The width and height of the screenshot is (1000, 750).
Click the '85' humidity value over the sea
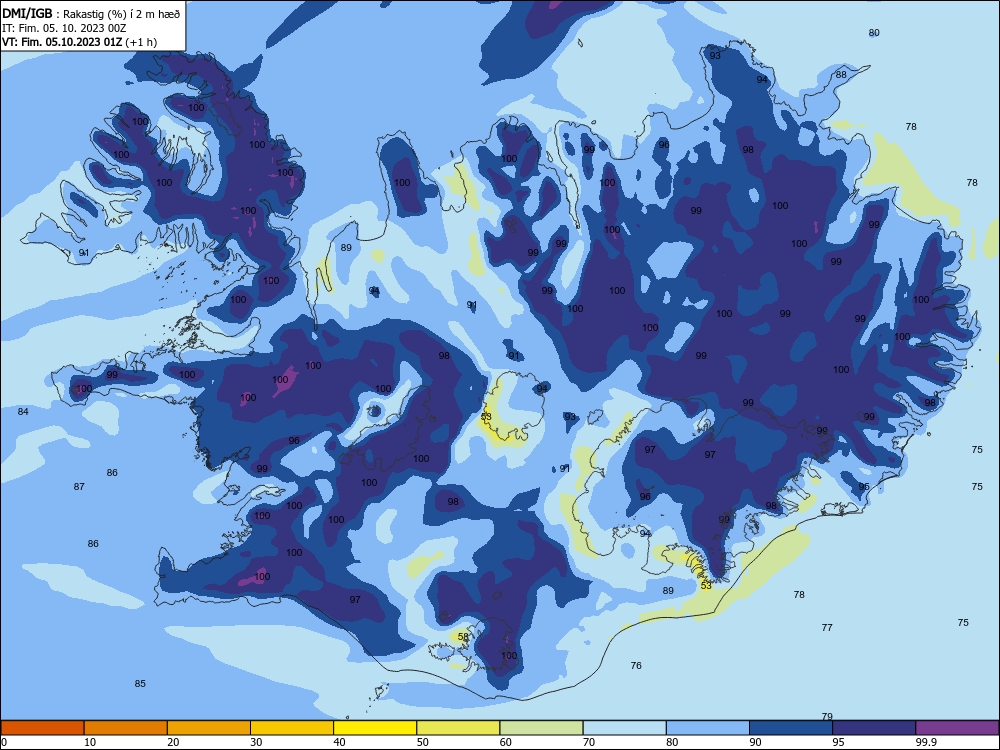pos(140,684)
